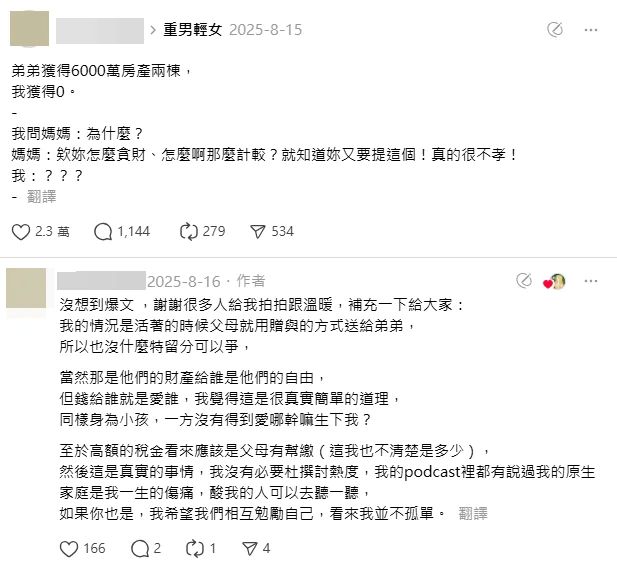Like the original post with 2.3 萬 likes

21,232
